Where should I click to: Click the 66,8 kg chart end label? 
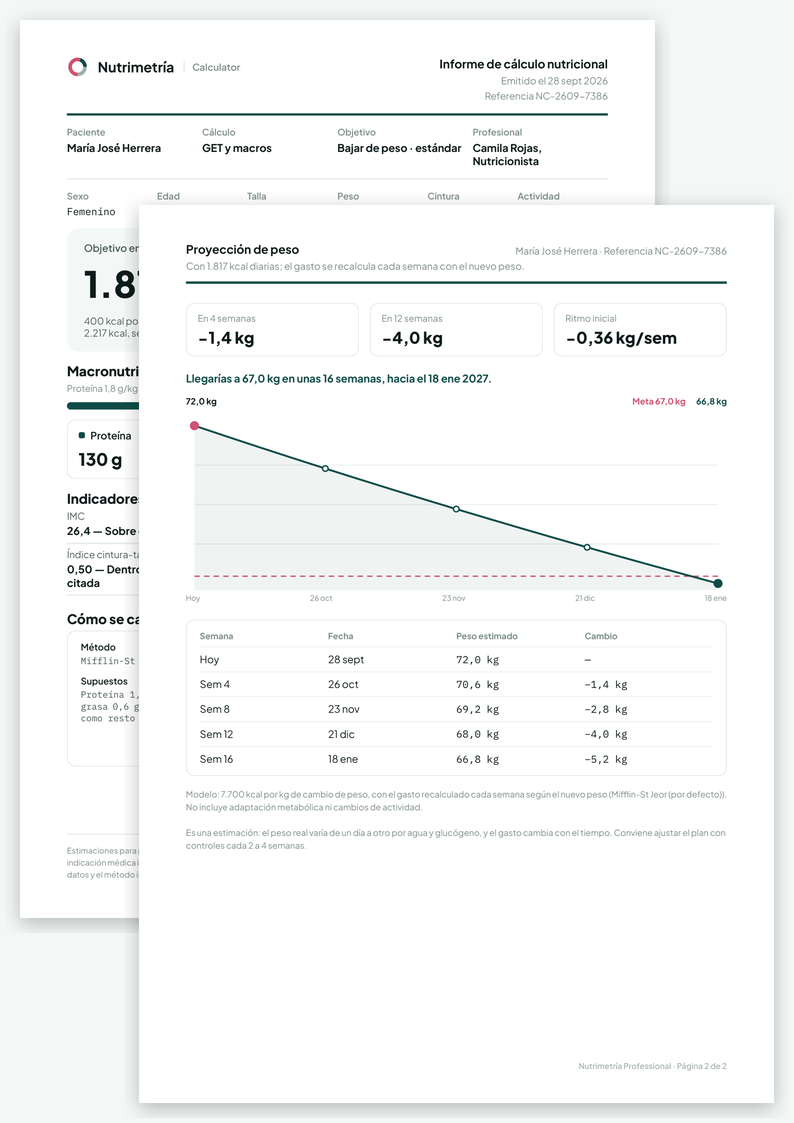pos(711,402)
